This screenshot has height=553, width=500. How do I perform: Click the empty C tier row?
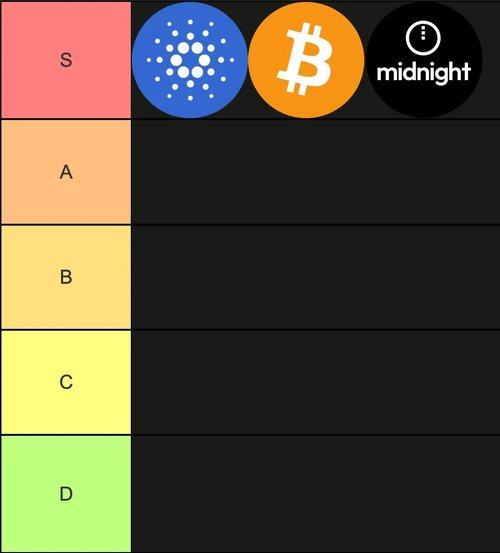(316, 382)
